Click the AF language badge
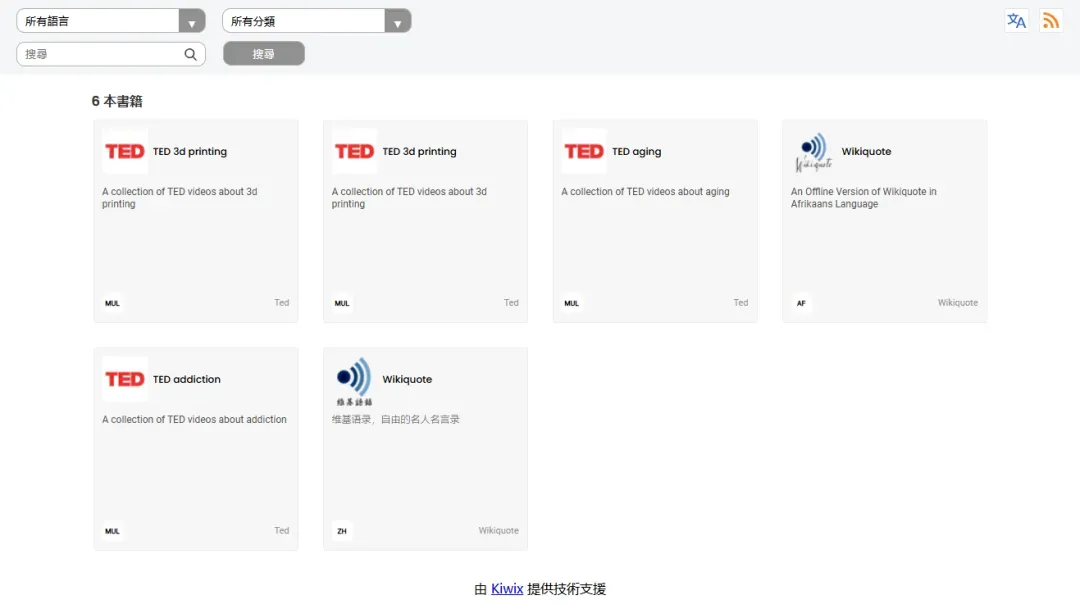The height and width of the screenshot is (609, 1080). 801,303
